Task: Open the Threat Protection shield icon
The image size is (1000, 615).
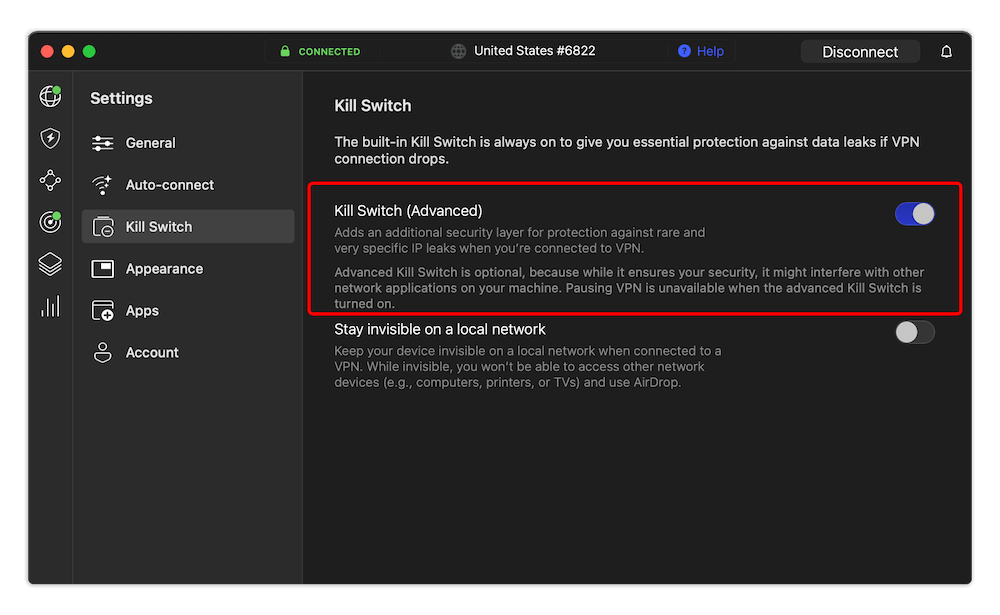Action: tap(50, 138)
